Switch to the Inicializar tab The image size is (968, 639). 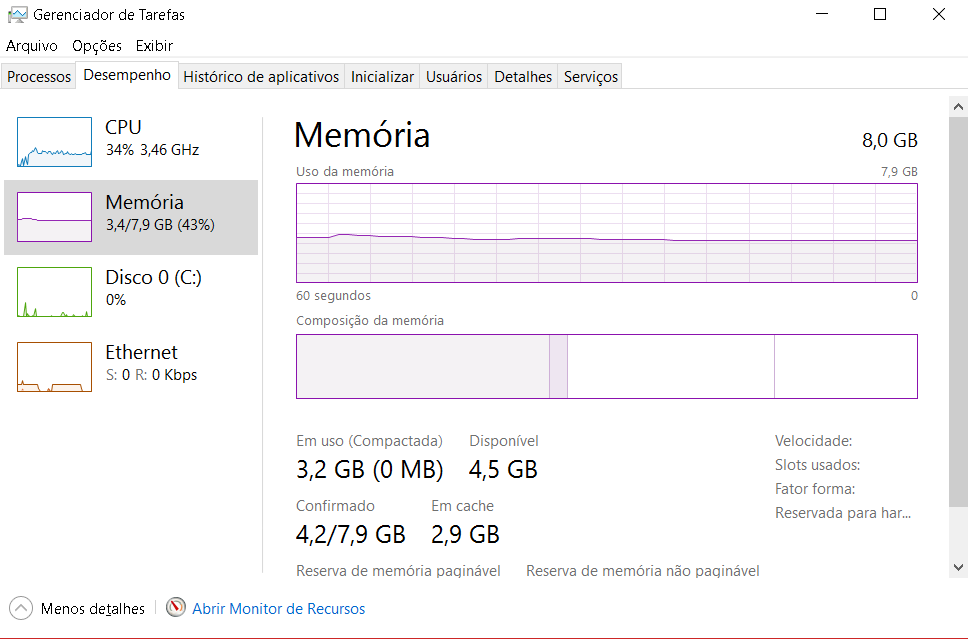click(x=382, y=77)
